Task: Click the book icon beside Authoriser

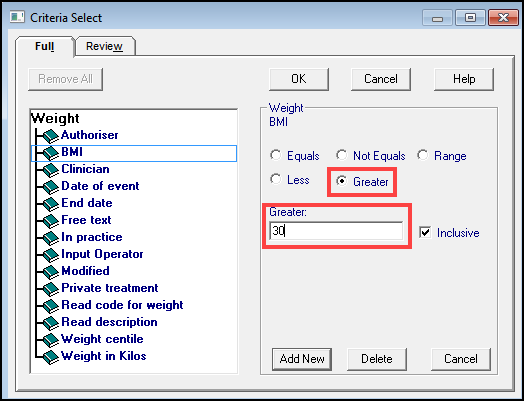Action: pyautogui.click(x=50, y=136)
